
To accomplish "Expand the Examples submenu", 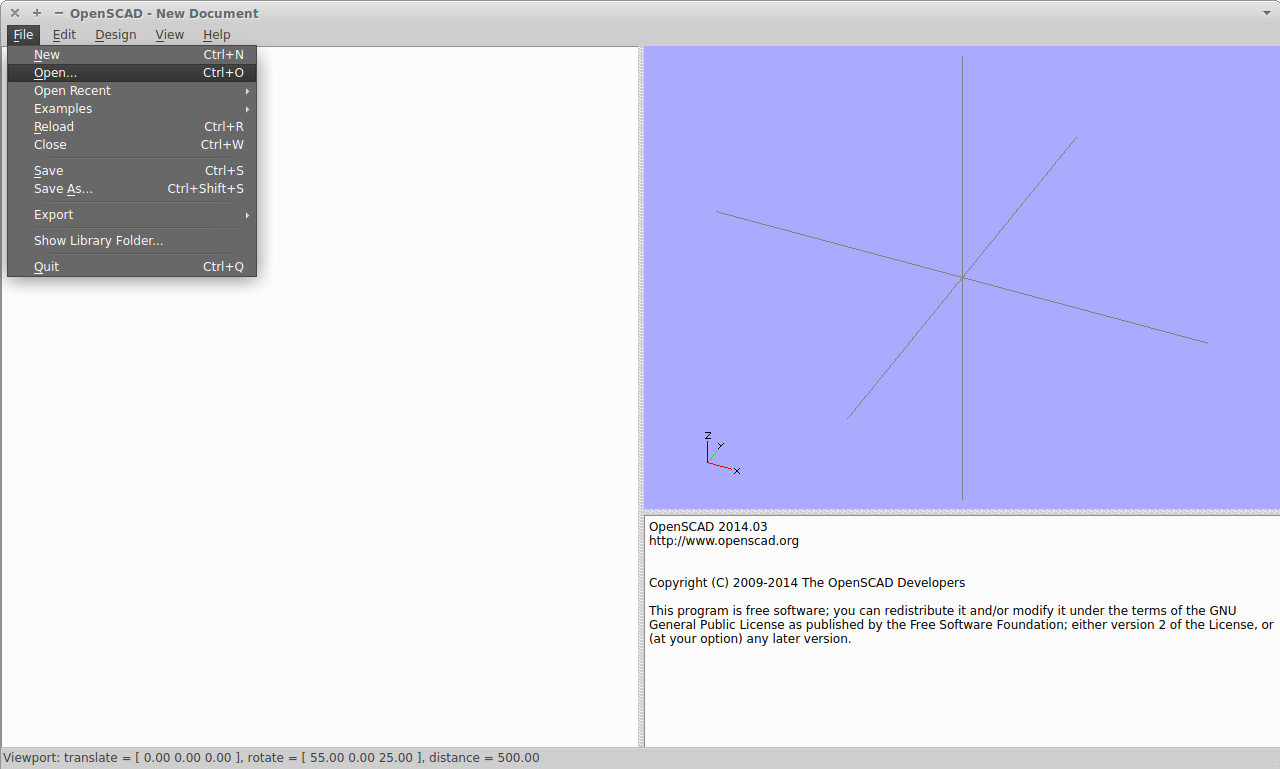I will coord(132,109).
